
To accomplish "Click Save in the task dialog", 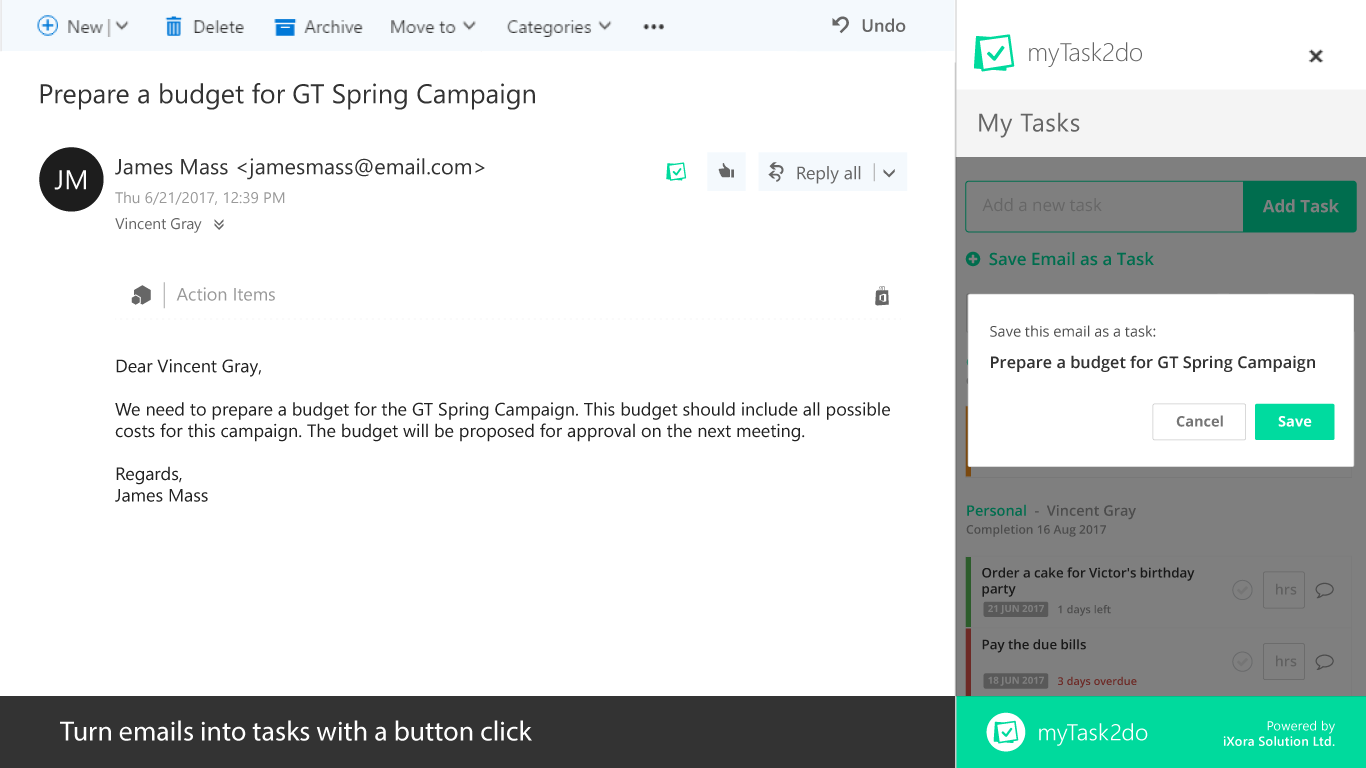I will click(1294, 422).
